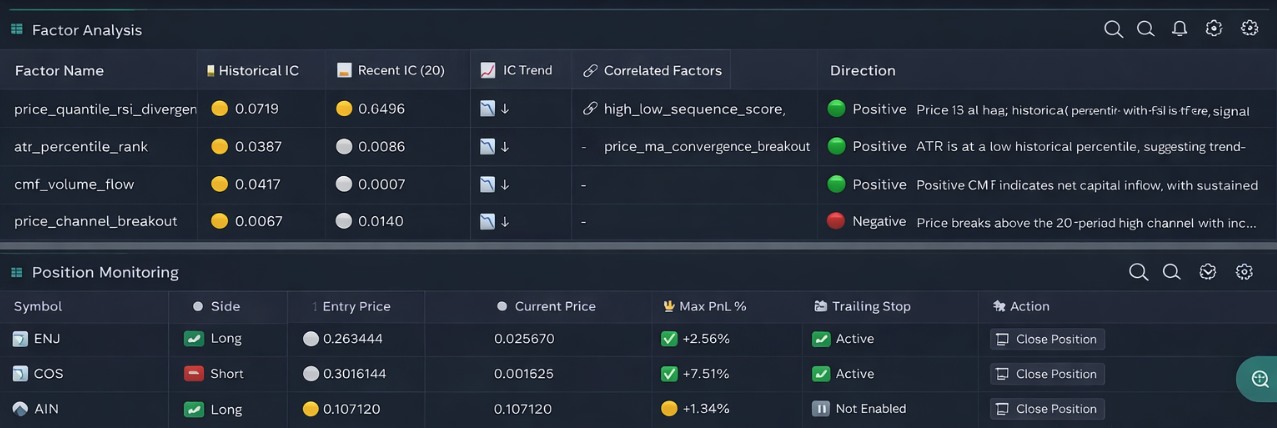Image resolution: width=1277 pixels, height=428 pixels.
Task: Click the first search icon in Position Monitoring
Action: (1138, 272)
